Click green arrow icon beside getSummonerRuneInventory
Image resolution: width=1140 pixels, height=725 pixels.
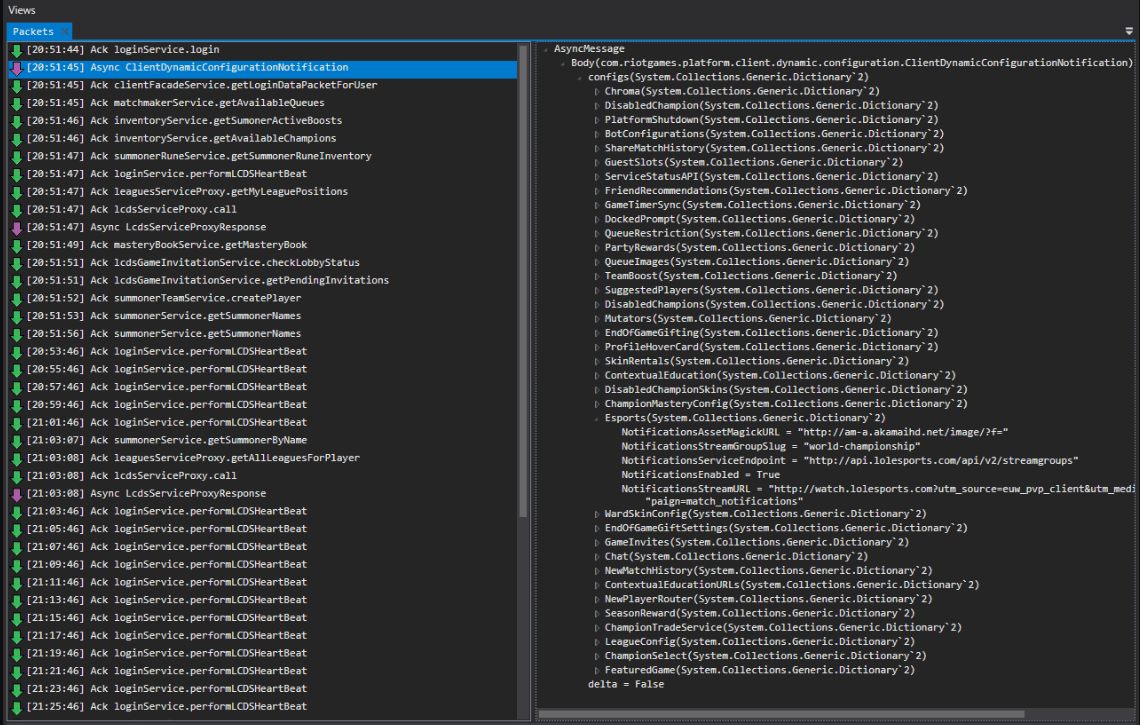point(17,157)
